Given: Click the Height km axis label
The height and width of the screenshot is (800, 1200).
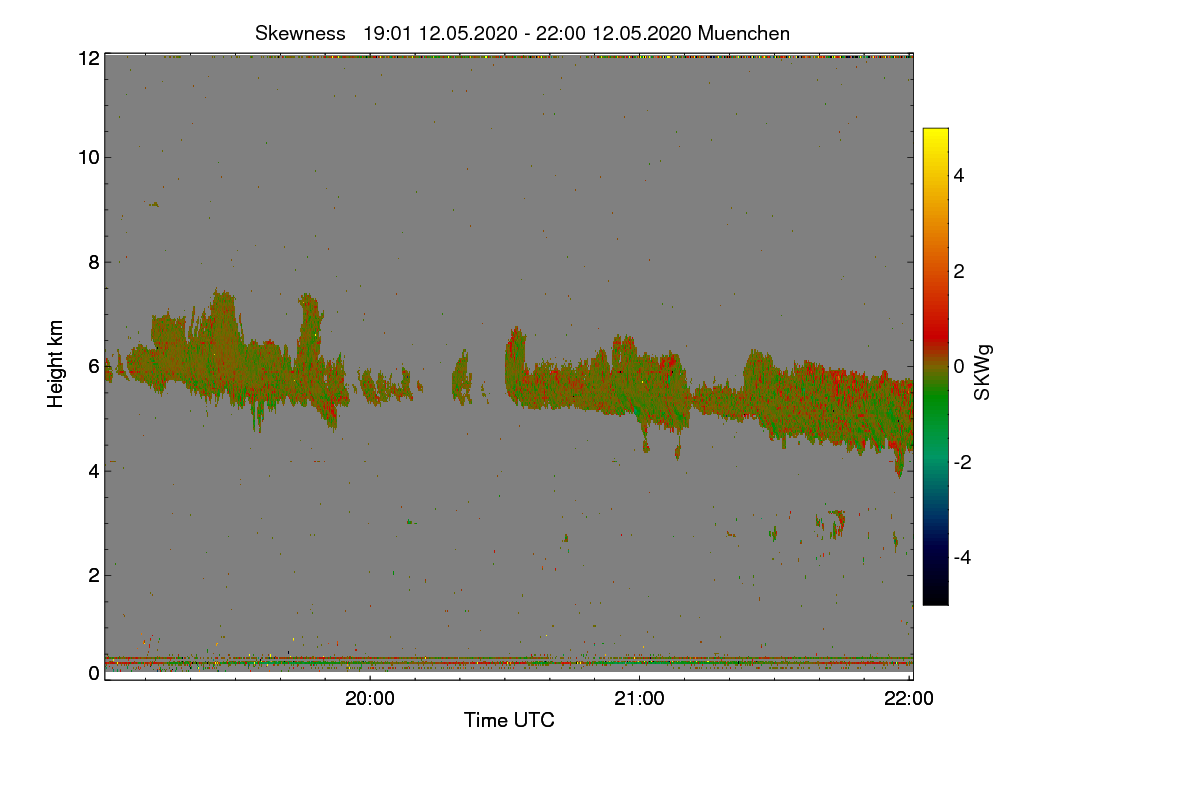Looking at the screenshot, I should (56, 365).
